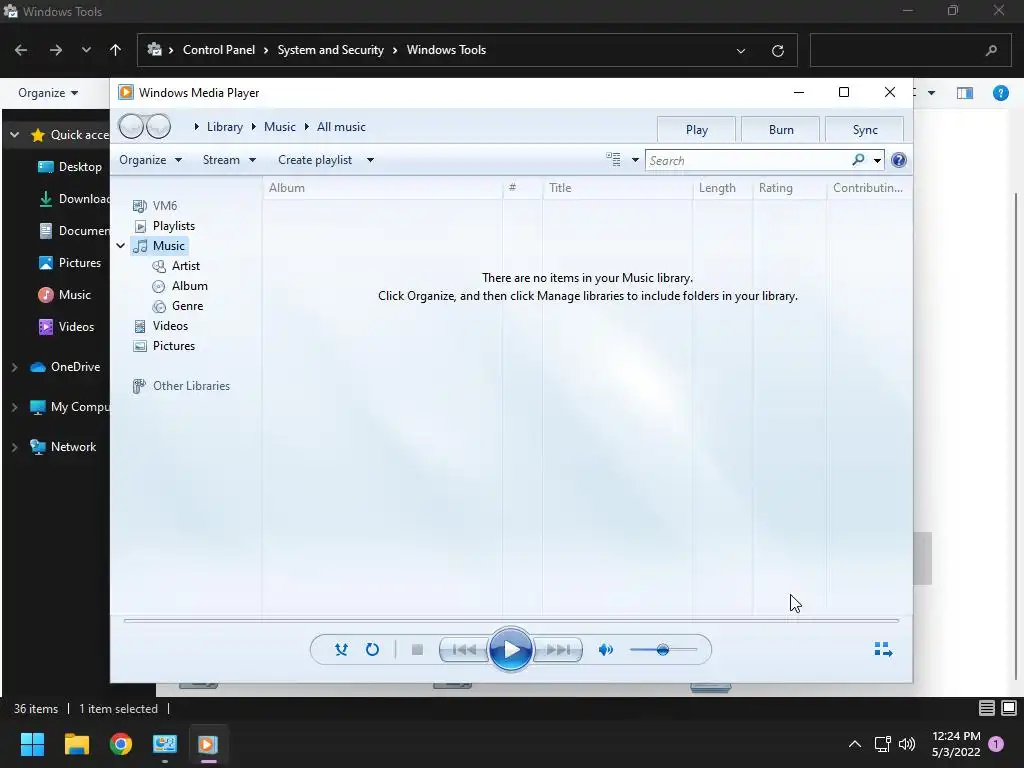1024x768 pixels.
Task: Open Windows Start button
Action: click(32, 744)
